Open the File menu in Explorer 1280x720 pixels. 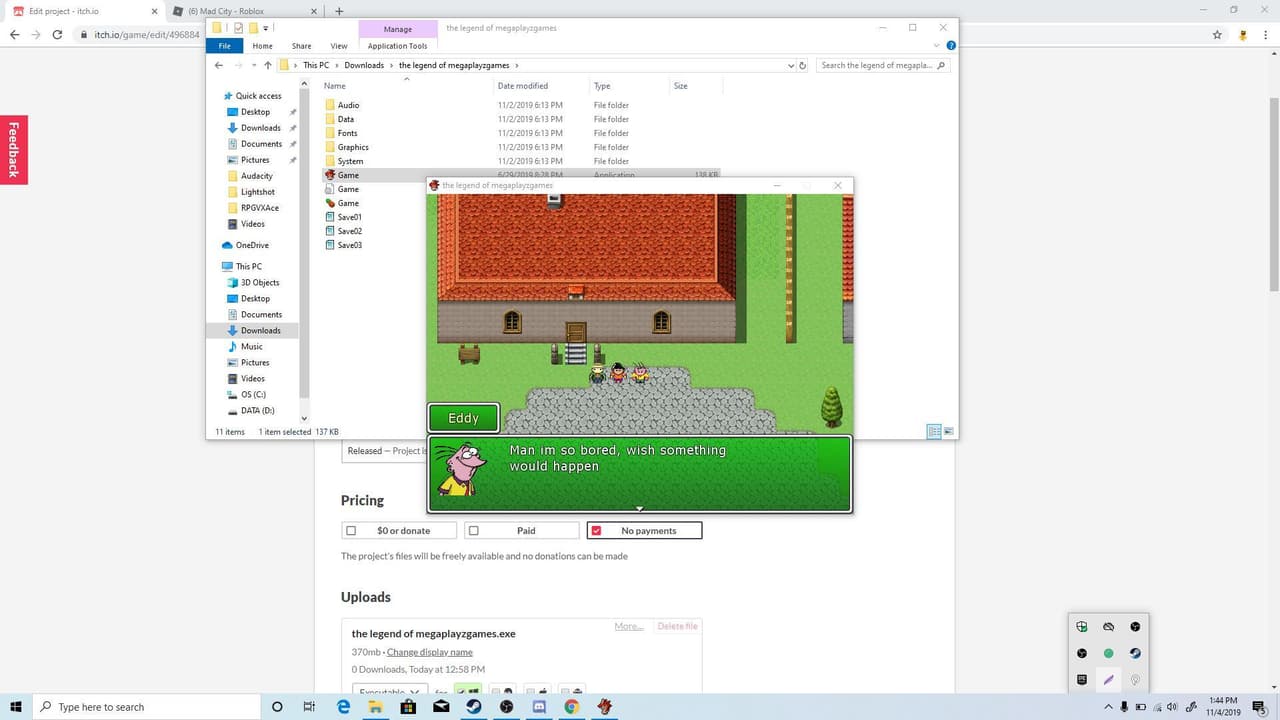224,46
